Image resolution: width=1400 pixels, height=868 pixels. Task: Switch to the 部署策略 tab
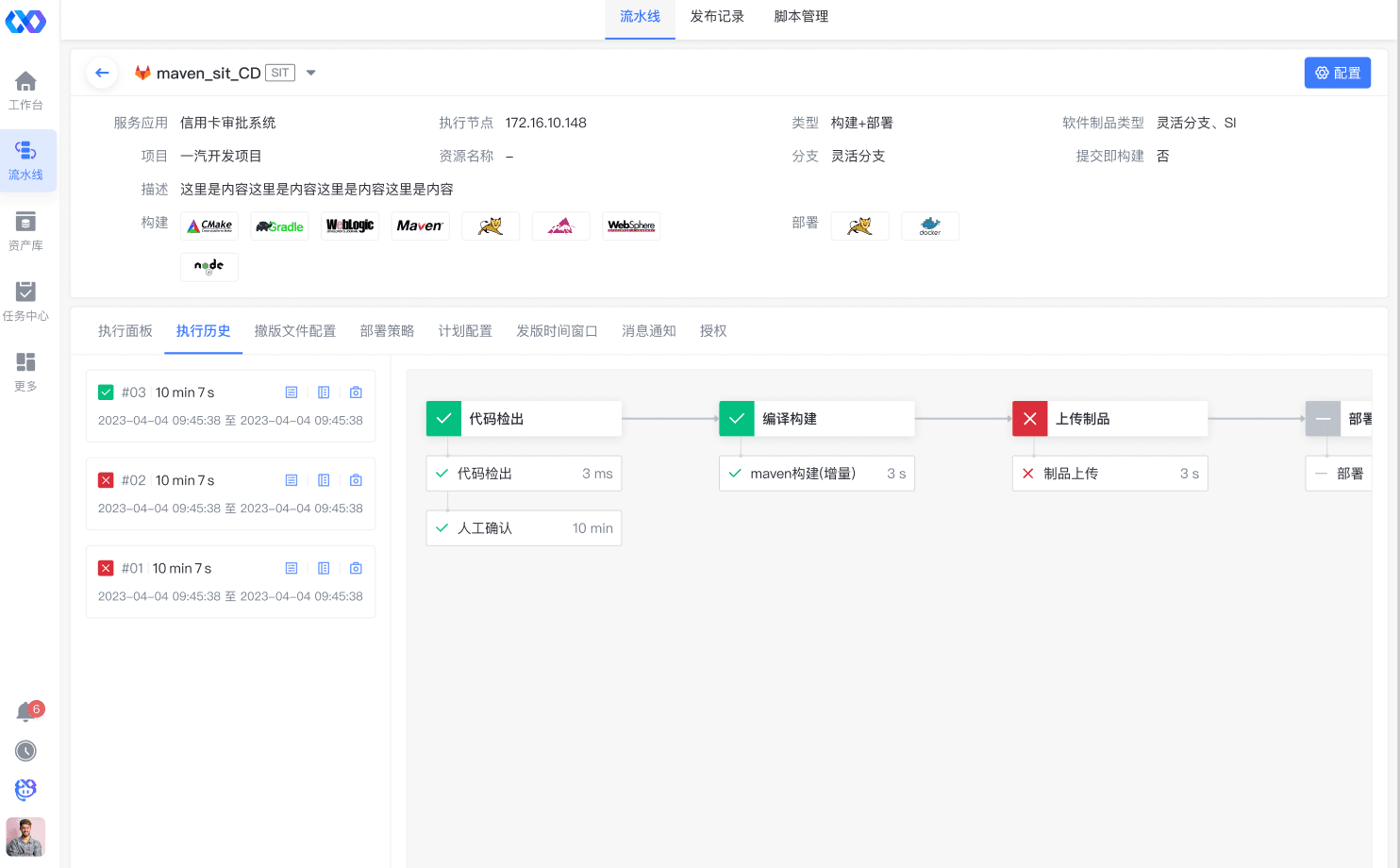387,331
